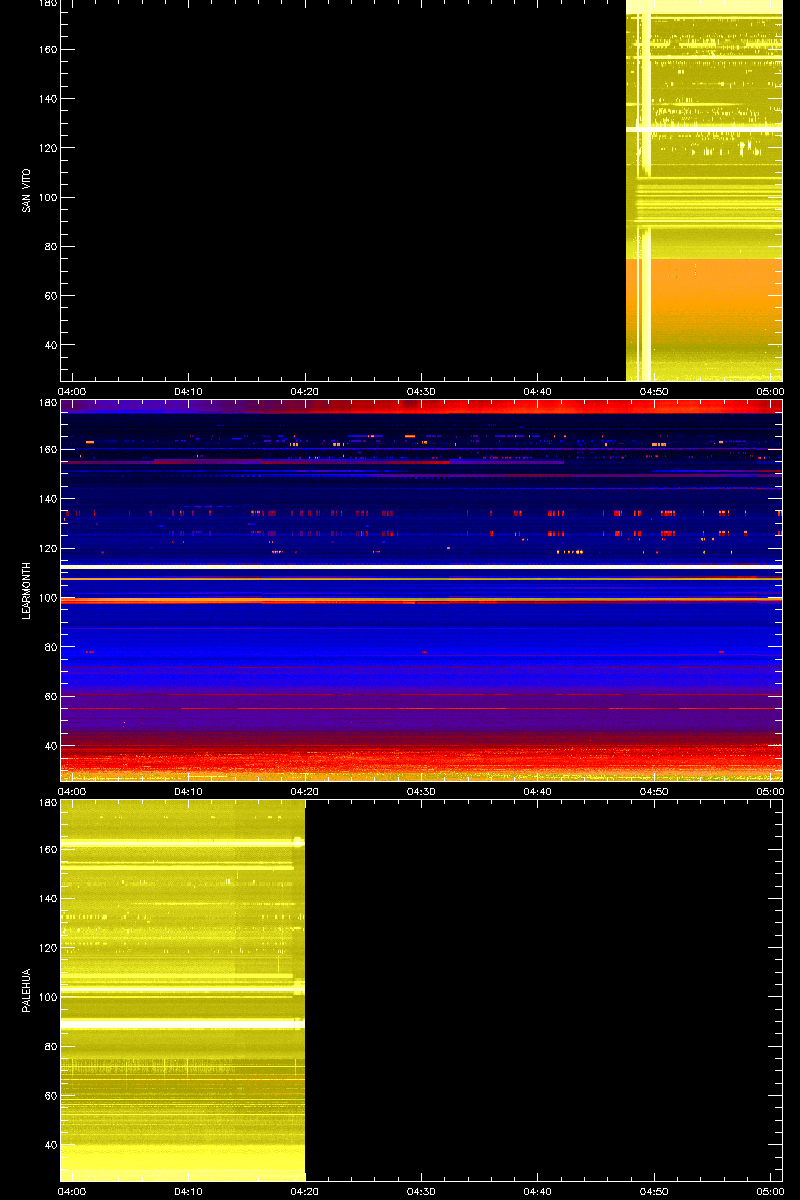Select the 180 frequency label on Learmonth axis
This screenshot has width=800, height=1200.
47,404
